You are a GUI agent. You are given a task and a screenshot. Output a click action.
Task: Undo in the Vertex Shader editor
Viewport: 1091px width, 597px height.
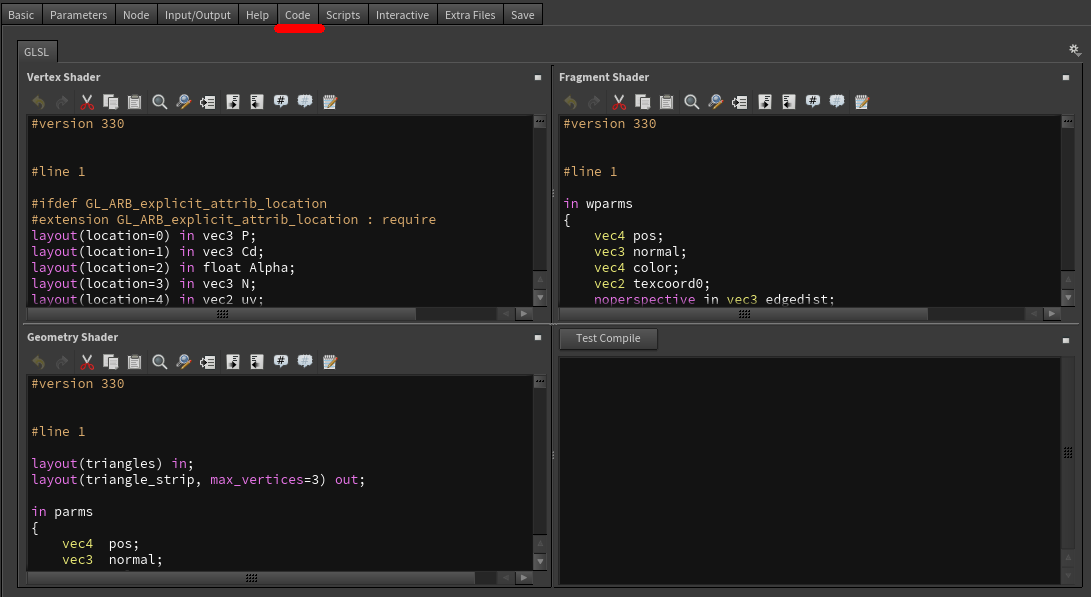click(38, 102)
